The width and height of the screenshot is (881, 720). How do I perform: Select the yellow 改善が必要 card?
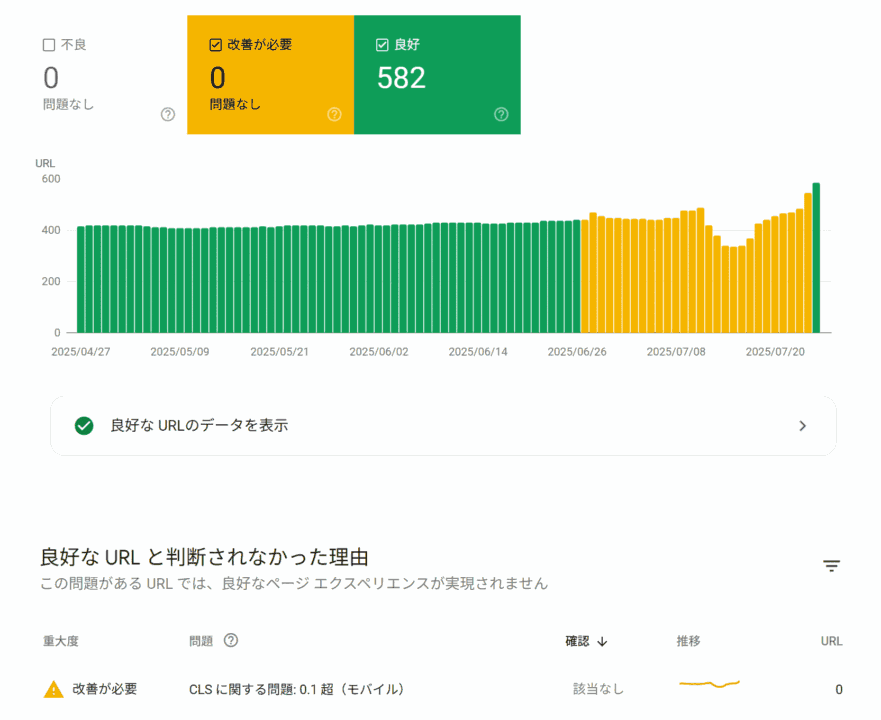(x=270, y=75)
